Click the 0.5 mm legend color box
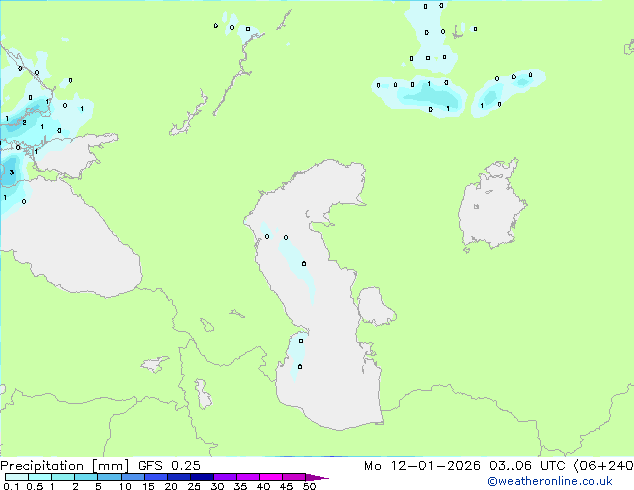The height and width of the screenshot is (490, 634). pyautogui.click(x=40, y=477)
